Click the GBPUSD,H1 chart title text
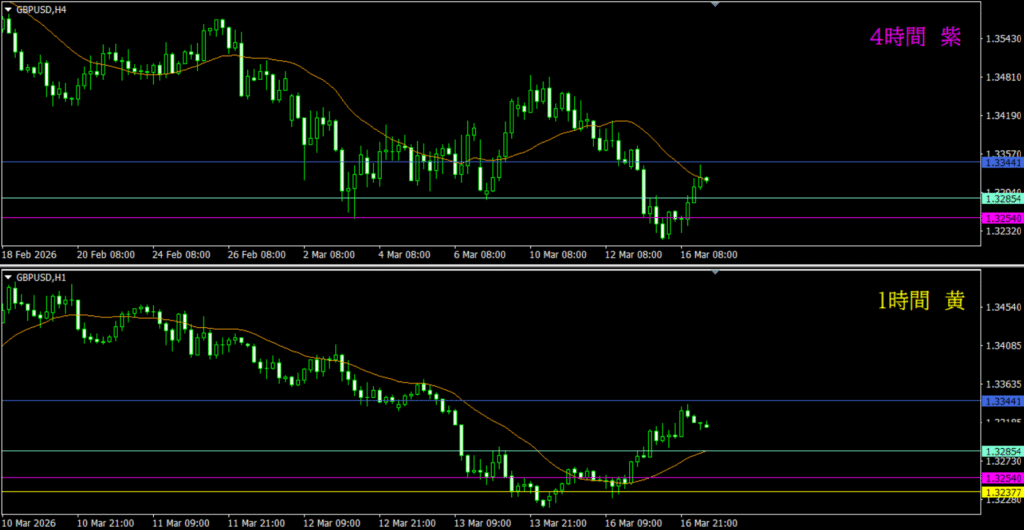The width and height of the screenshot is (1024, 530). pos(42,276)
